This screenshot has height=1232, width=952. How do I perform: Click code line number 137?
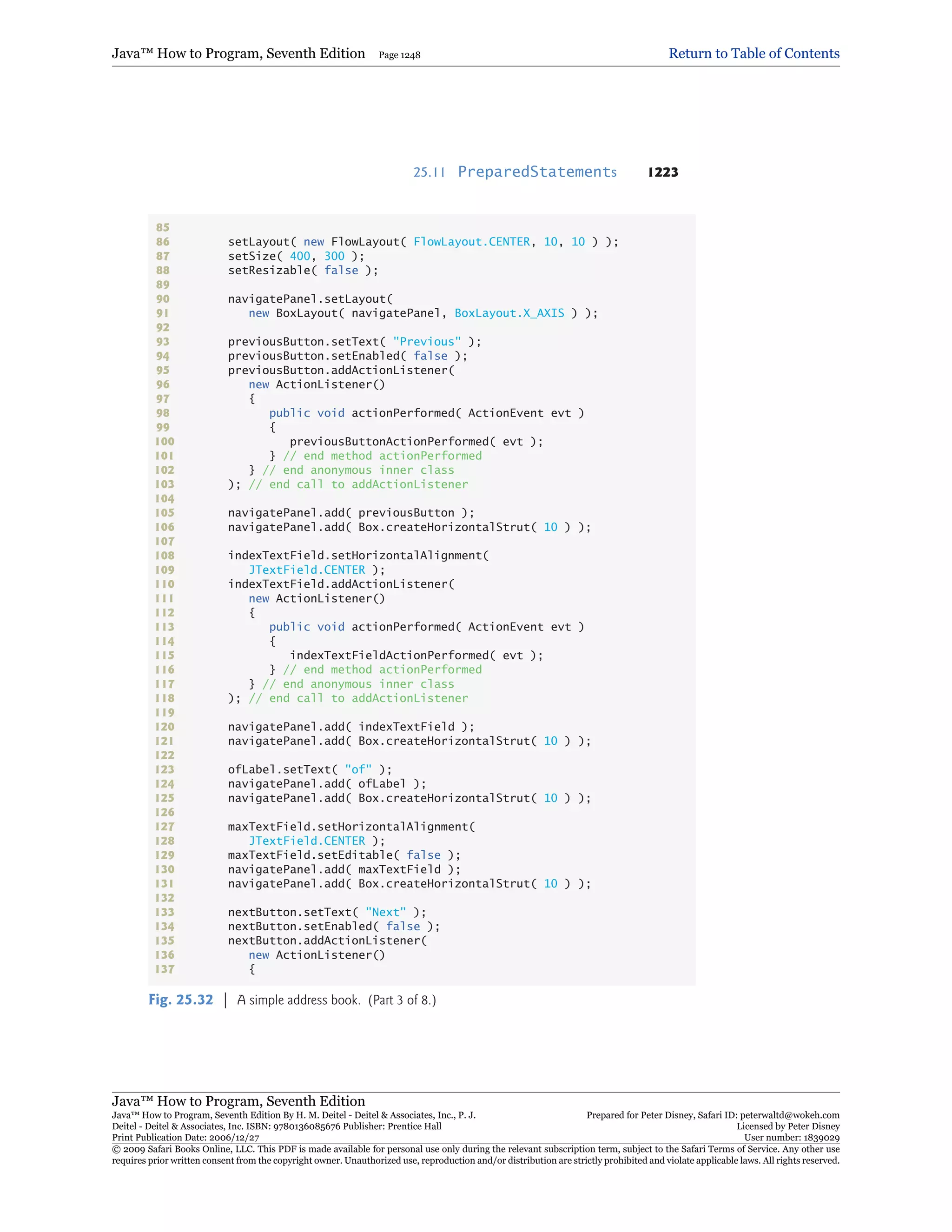point(165,969)
